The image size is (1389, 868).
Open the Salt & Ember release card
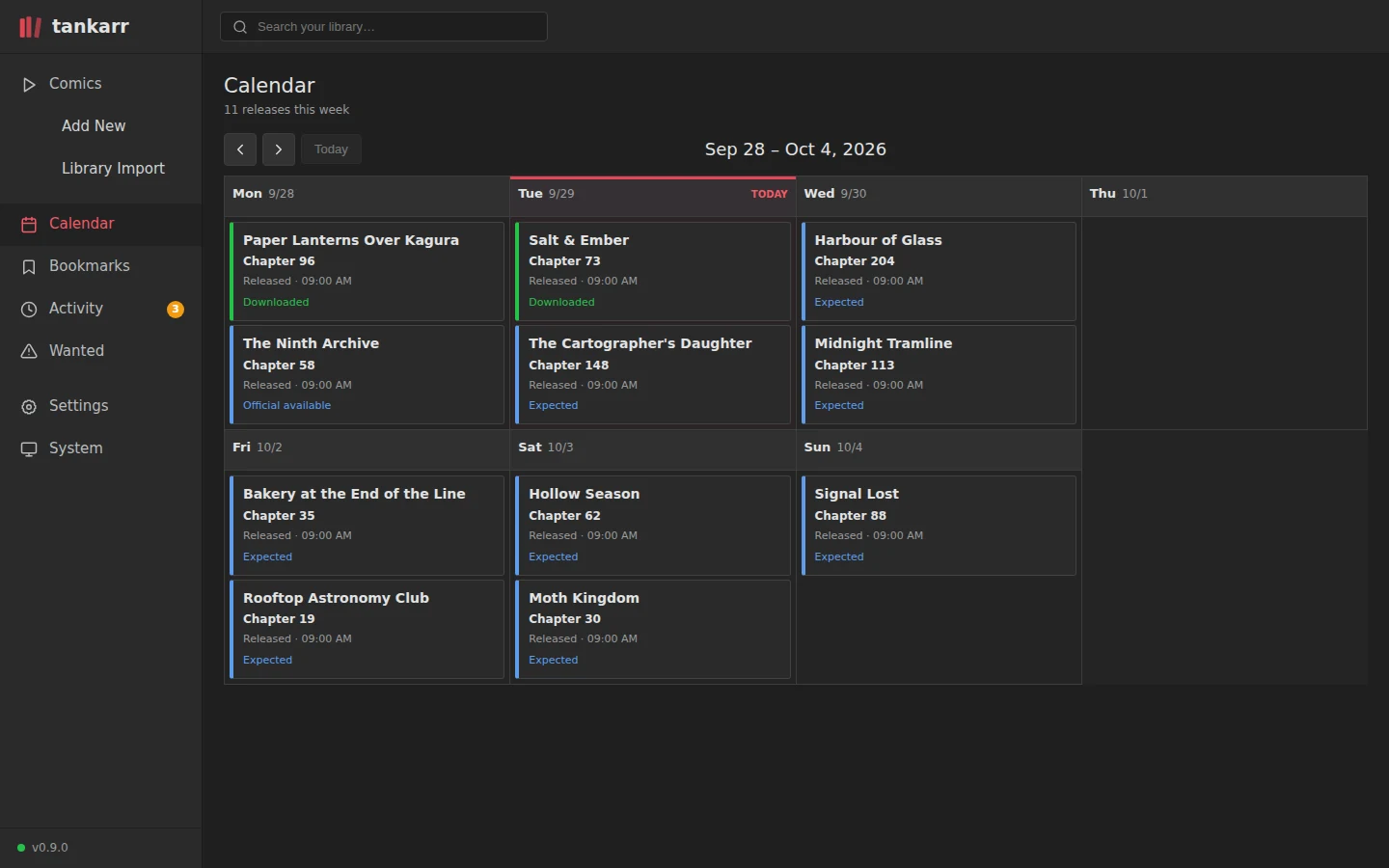click(653, 271)
